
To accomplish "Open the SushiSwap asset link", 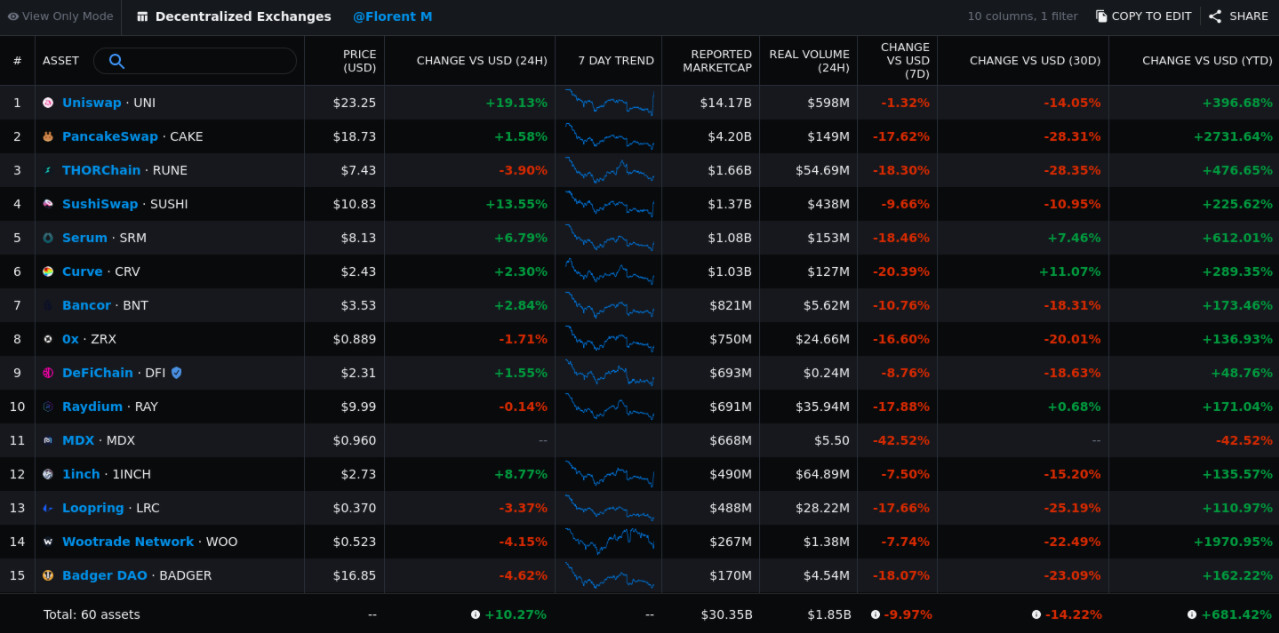I will point(100,204).
